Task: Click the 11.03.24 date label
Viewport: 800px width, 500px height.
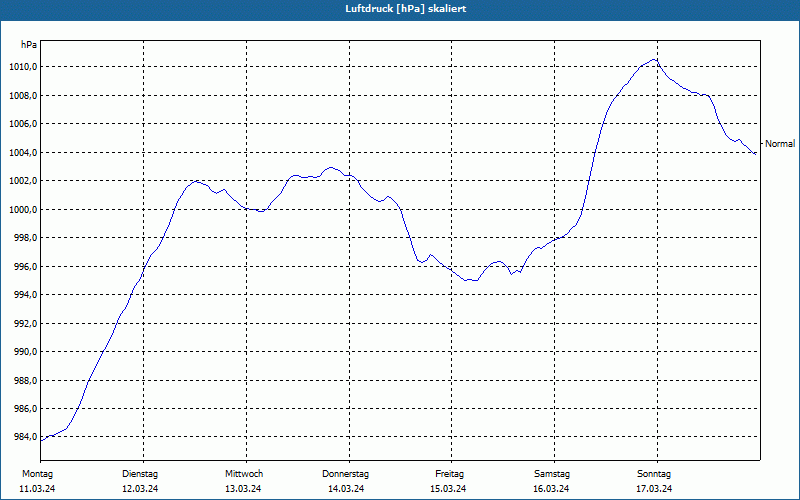Action: tap(37, 489)
